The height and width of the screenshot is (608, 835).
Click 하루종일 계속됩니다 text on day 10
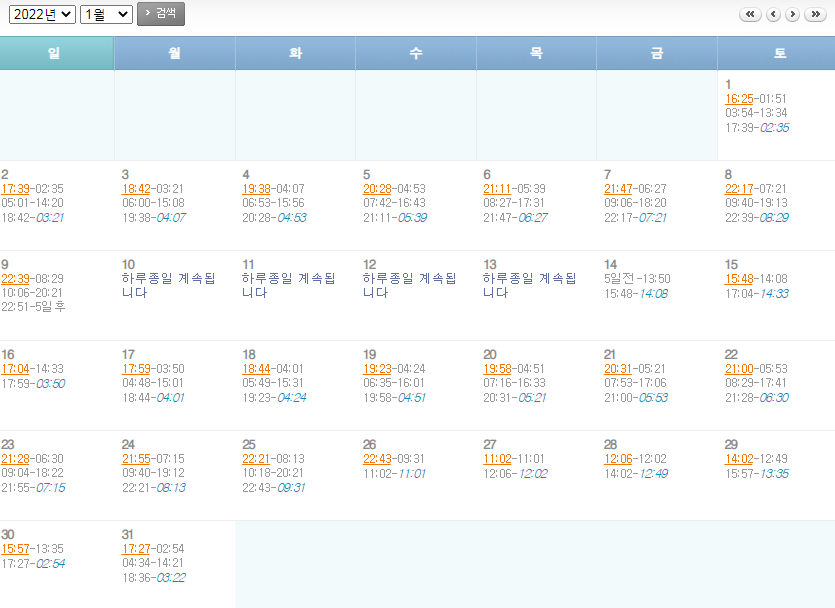[x=168, y=285]
